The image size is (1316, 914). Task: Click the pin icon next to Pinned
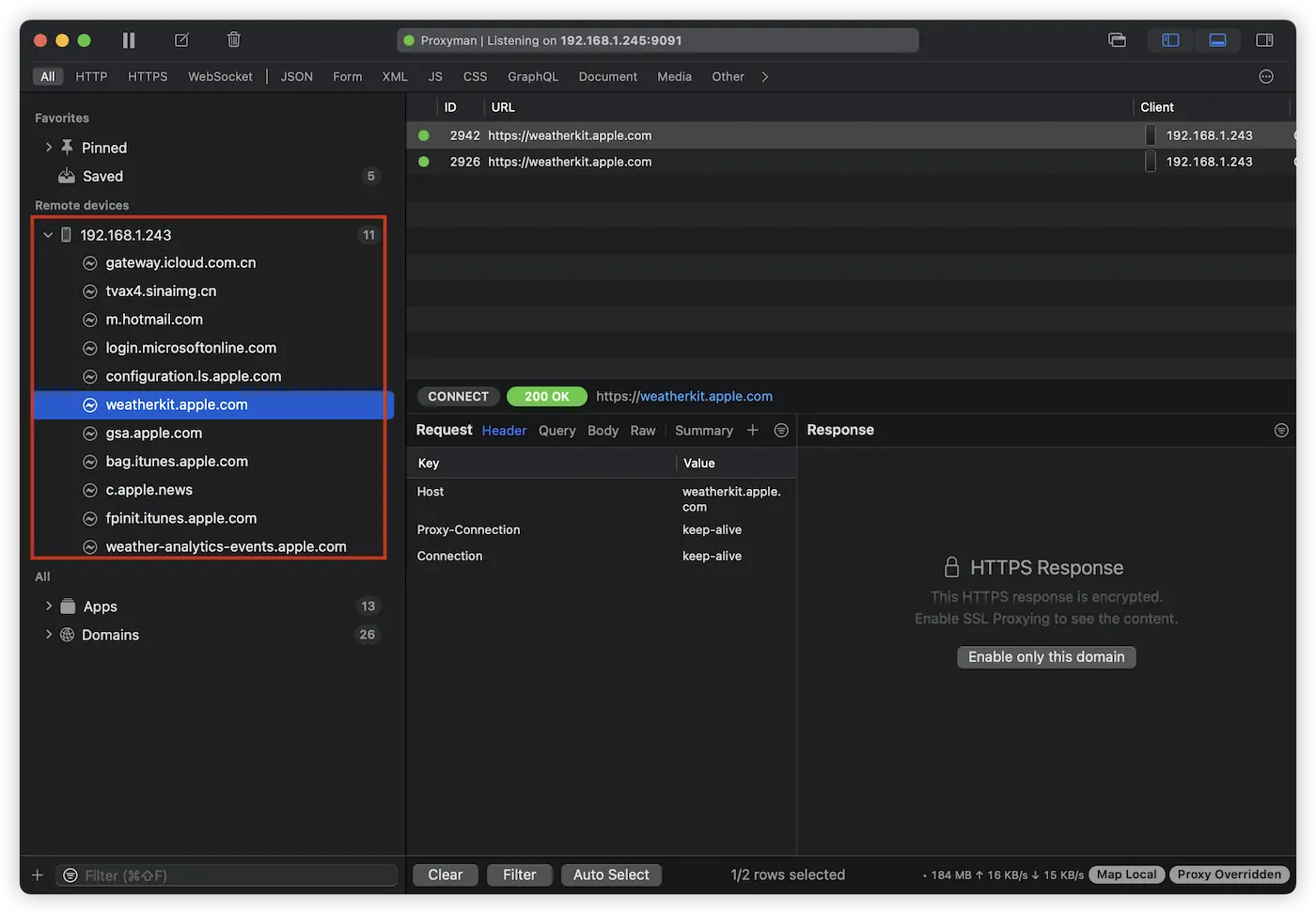(x=67, y=148)
